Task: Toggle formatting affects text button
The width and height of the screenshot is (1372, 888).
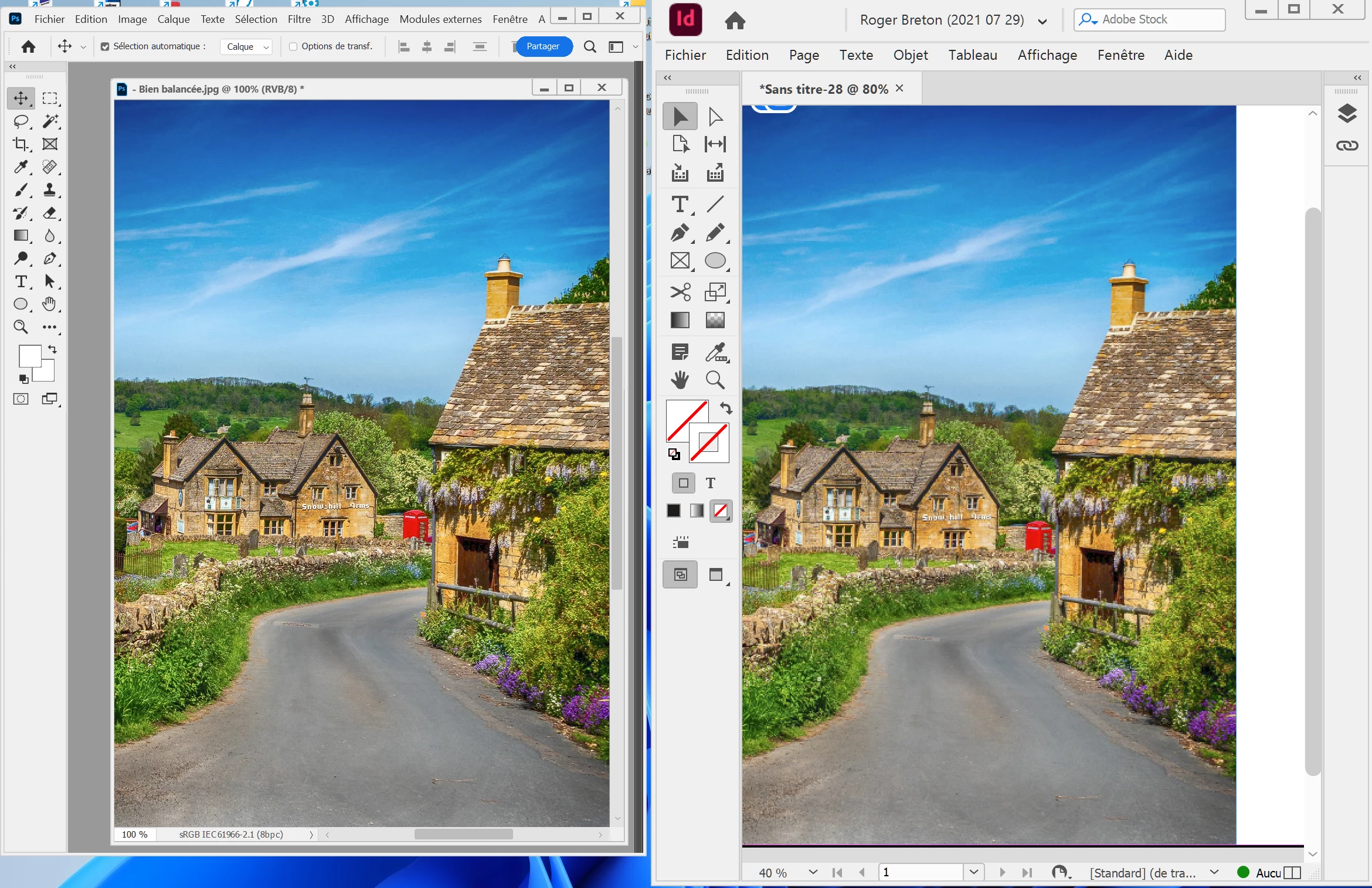Action: pos(711,483)
